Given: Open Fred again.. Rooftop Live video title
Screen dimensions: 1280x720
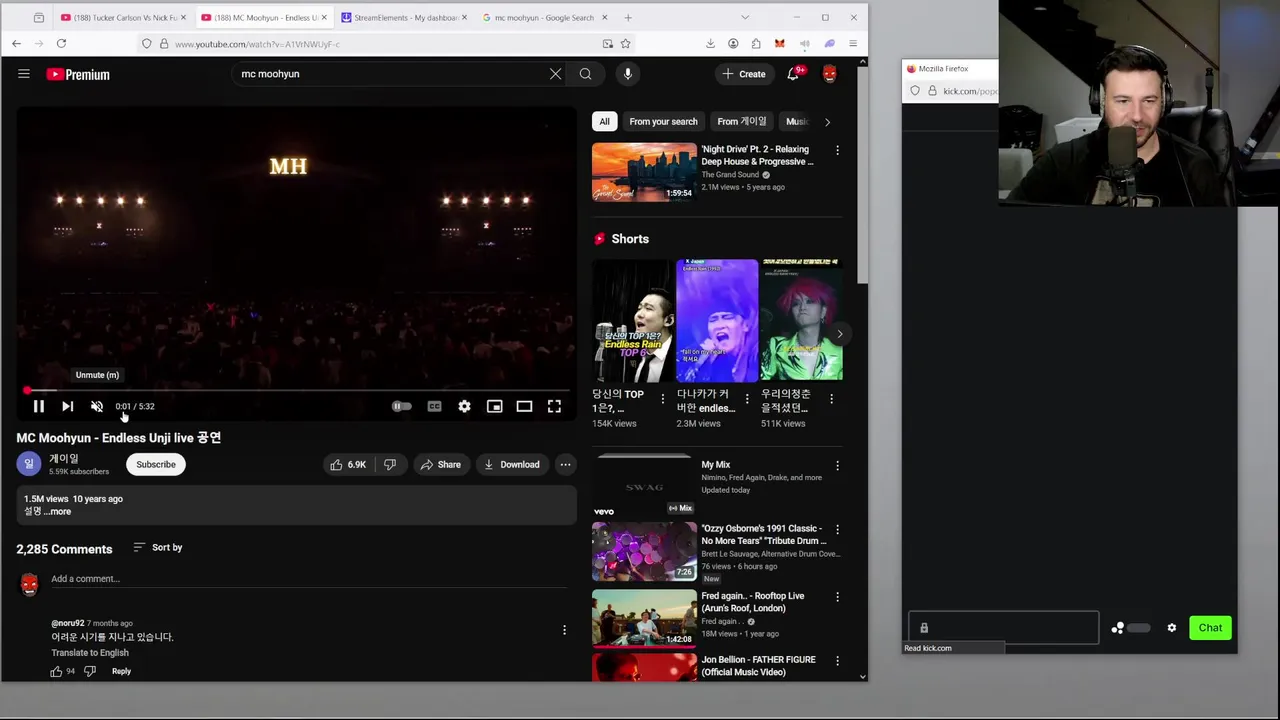Looking at the screenshot, I should click(752, 602).
